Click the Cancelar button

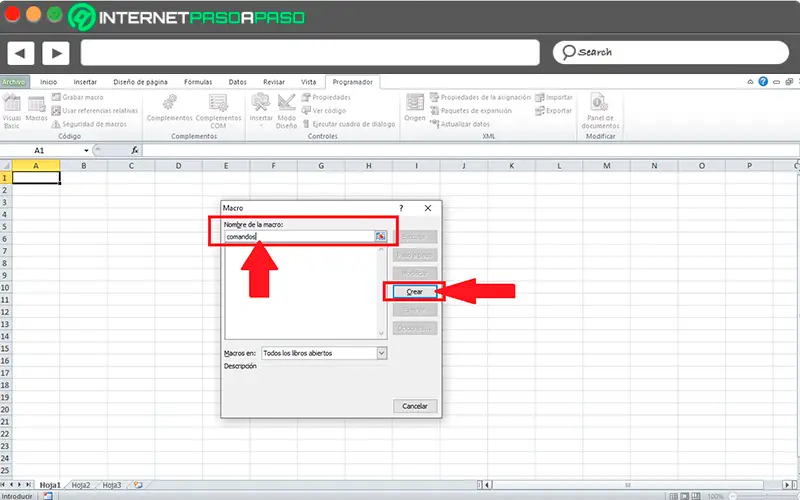[x=415, y=406]
